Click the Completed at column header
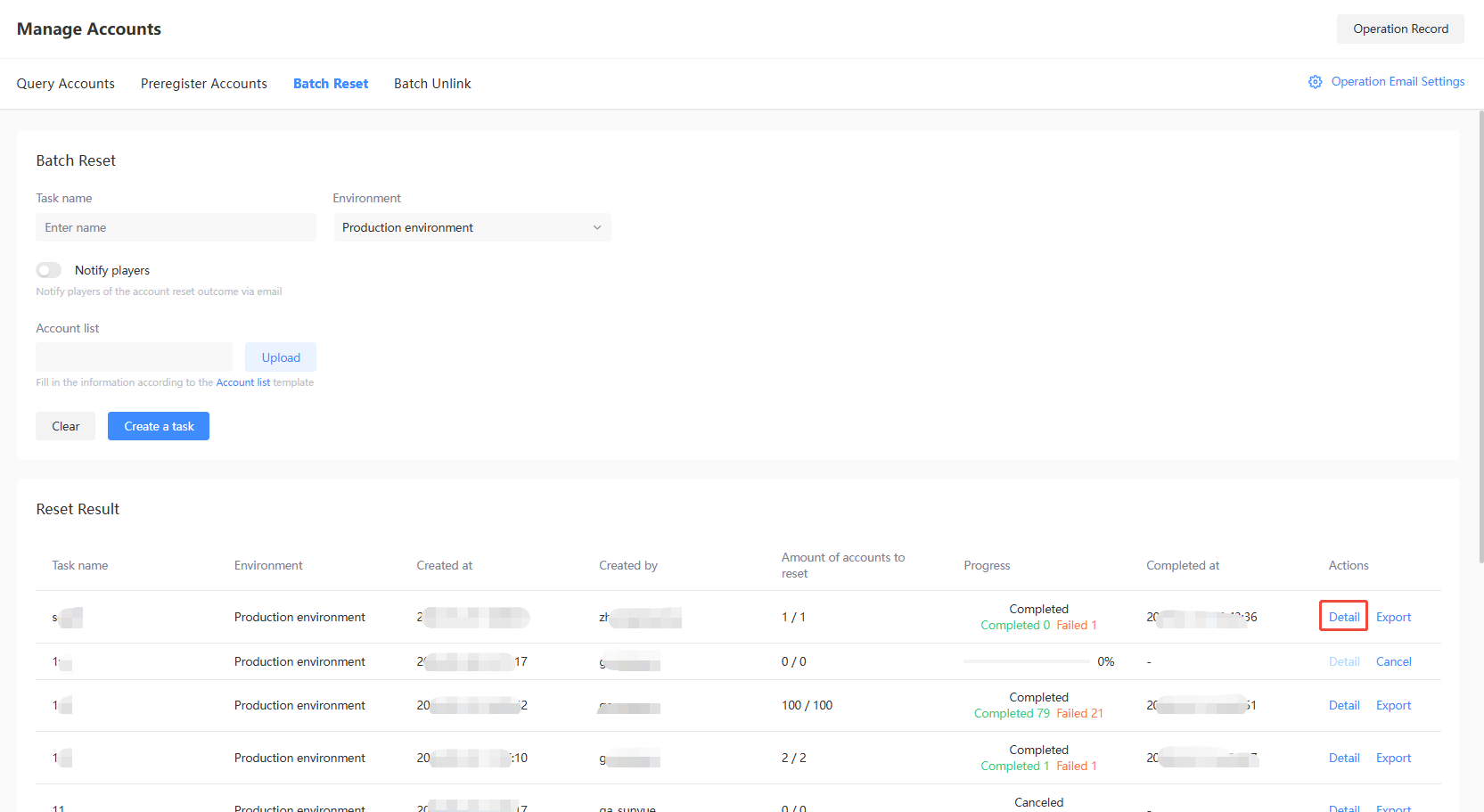Screen dimensions: 1484x812 click(x=1183, y=565)
